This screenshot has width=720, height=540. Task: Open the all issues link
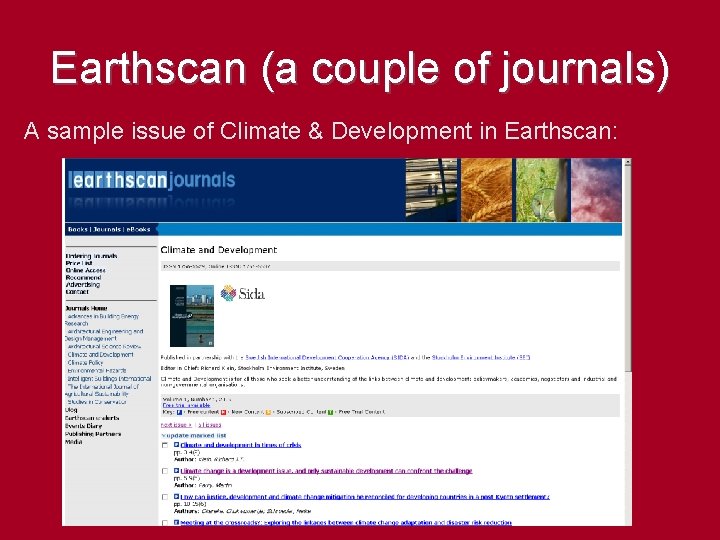point(210,425)
